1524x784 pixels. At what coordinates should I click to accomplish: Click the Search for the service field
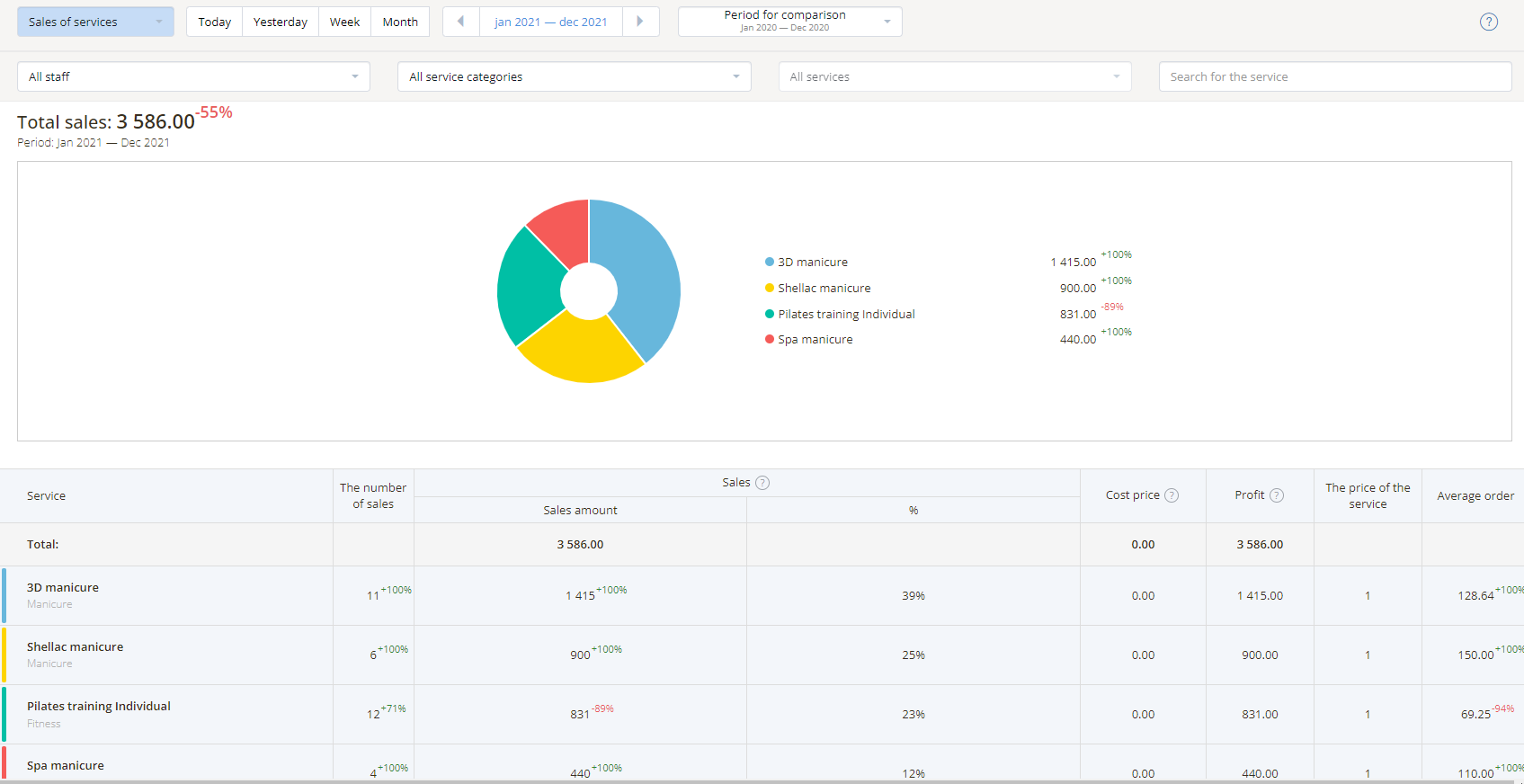1335,76
